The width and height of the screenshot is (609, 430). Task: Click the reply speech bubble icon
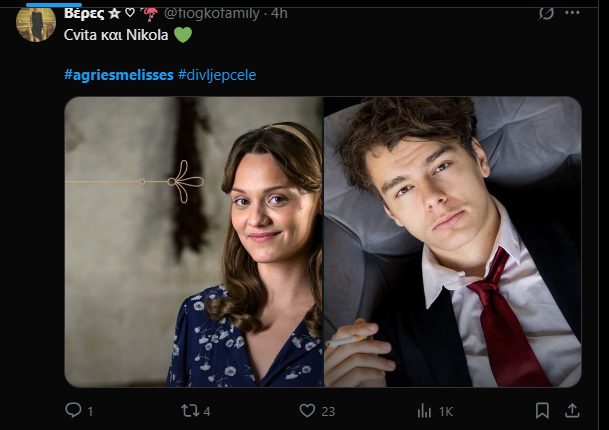pos(73,410)
